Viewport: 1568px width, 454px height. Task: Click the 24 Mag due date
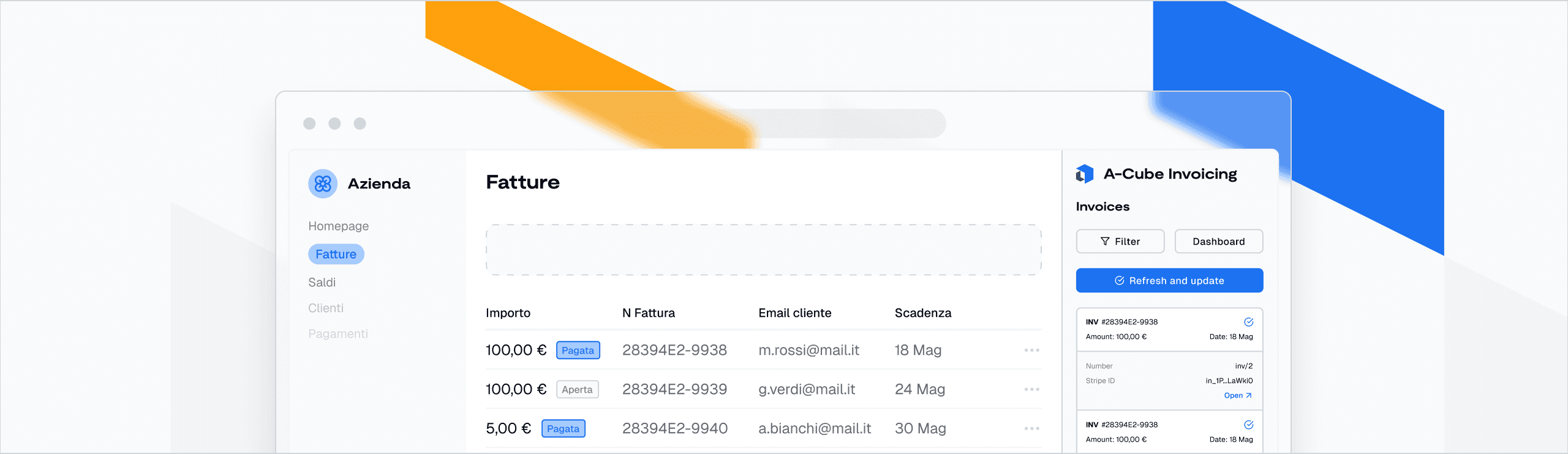point(919,389)
